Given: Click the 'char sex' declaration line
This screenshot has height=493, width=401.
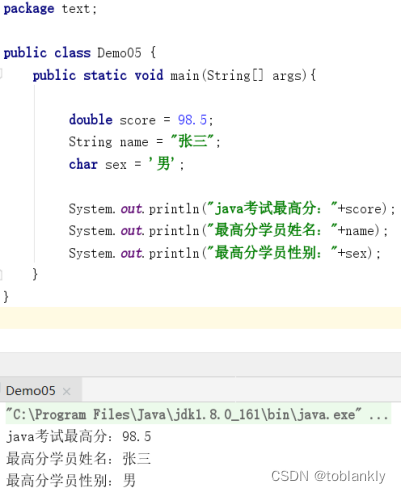Looking at the screenshot, I should tap(126, 164).
